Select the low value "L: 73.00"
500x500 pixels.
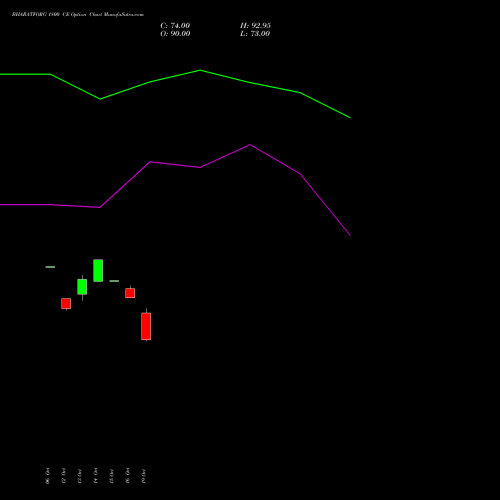coord(255,34)
